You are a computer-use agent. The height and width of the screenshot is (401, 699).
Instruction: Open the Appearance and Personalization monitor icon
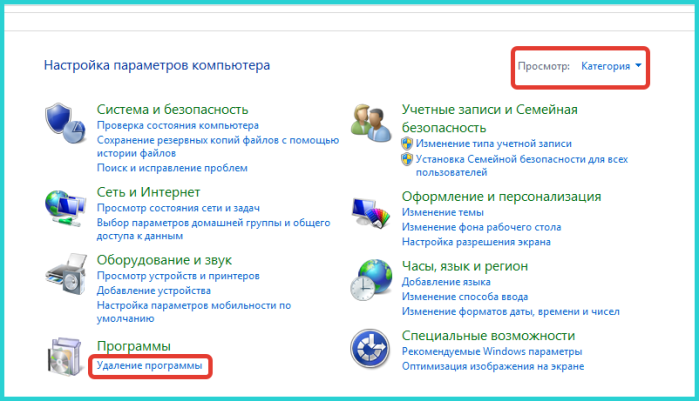tap(371, 212)
